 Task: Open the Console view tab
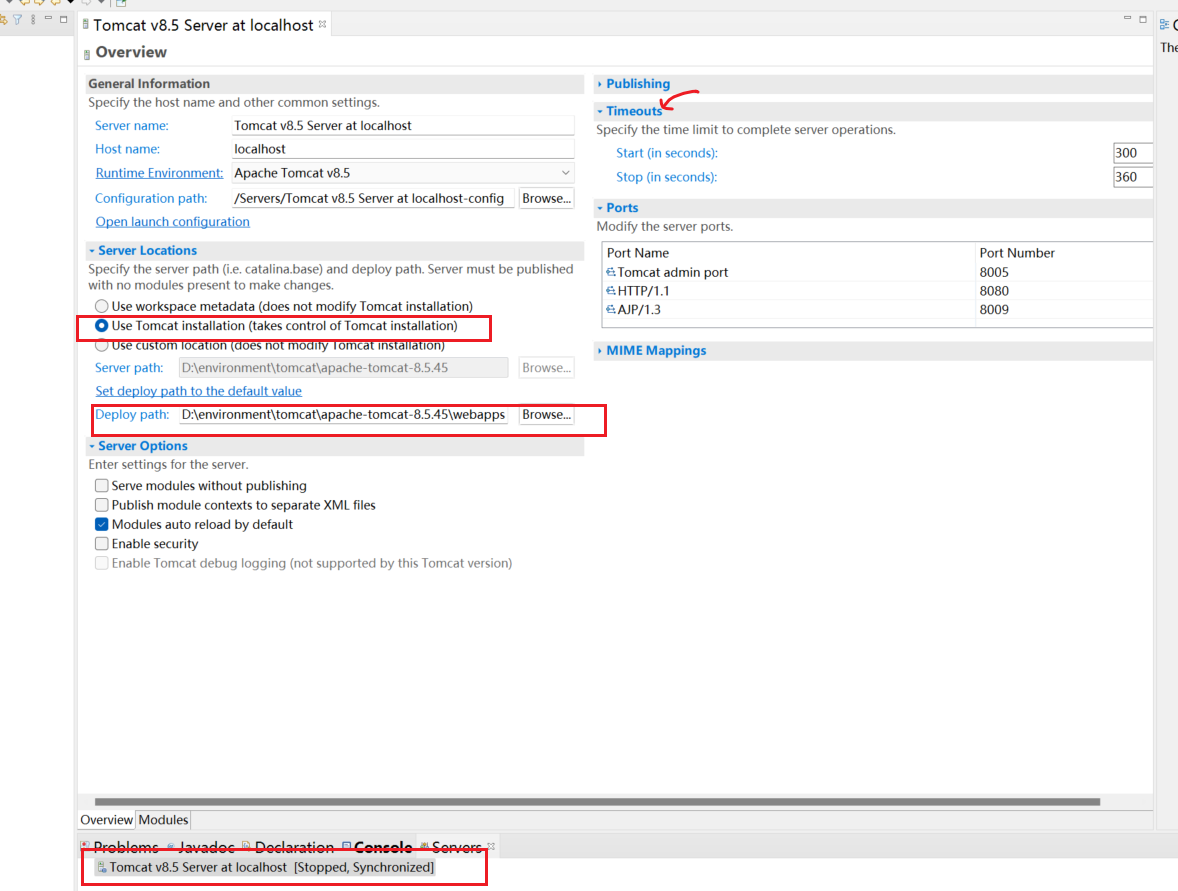tap(377, 847)
